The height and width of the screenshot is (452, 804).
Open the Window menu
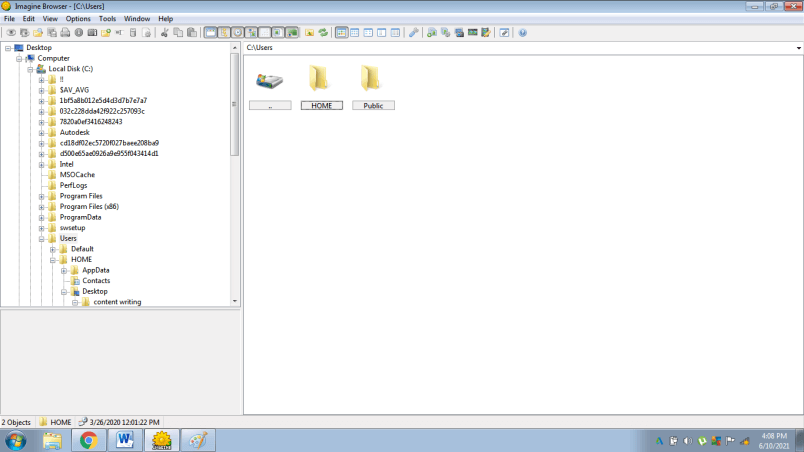click(137, 18)
